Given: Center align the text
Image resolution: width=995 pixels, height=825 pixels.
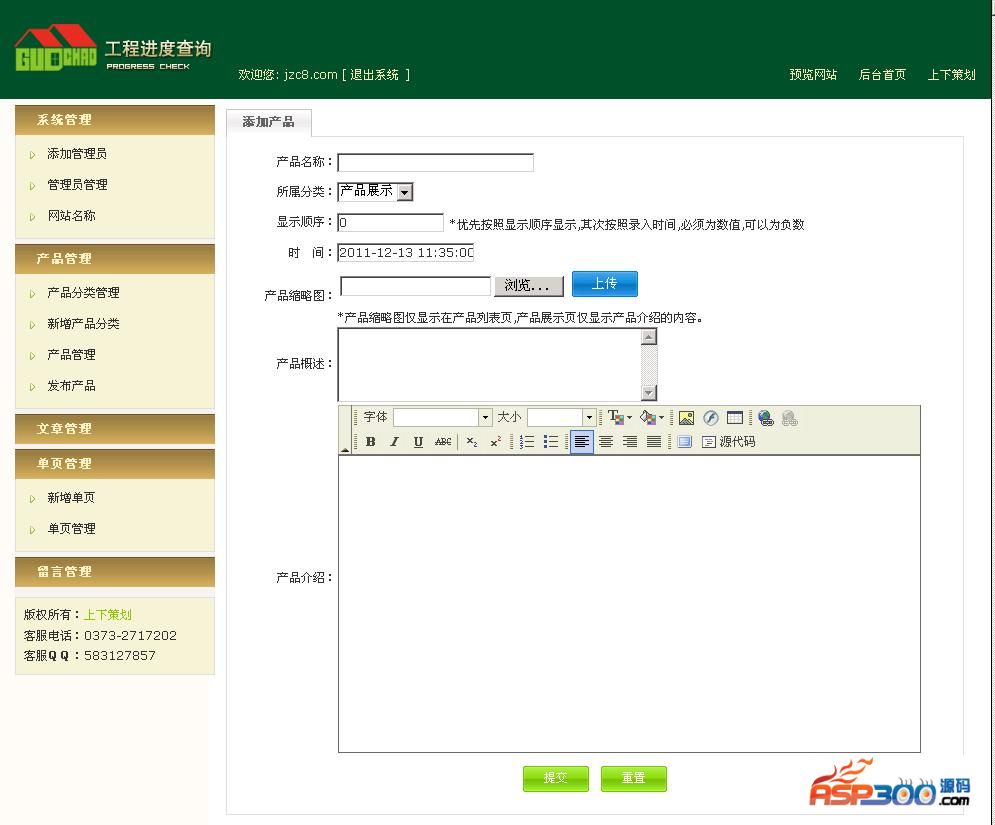Looking at the screenshot, I should coord(605,442).
